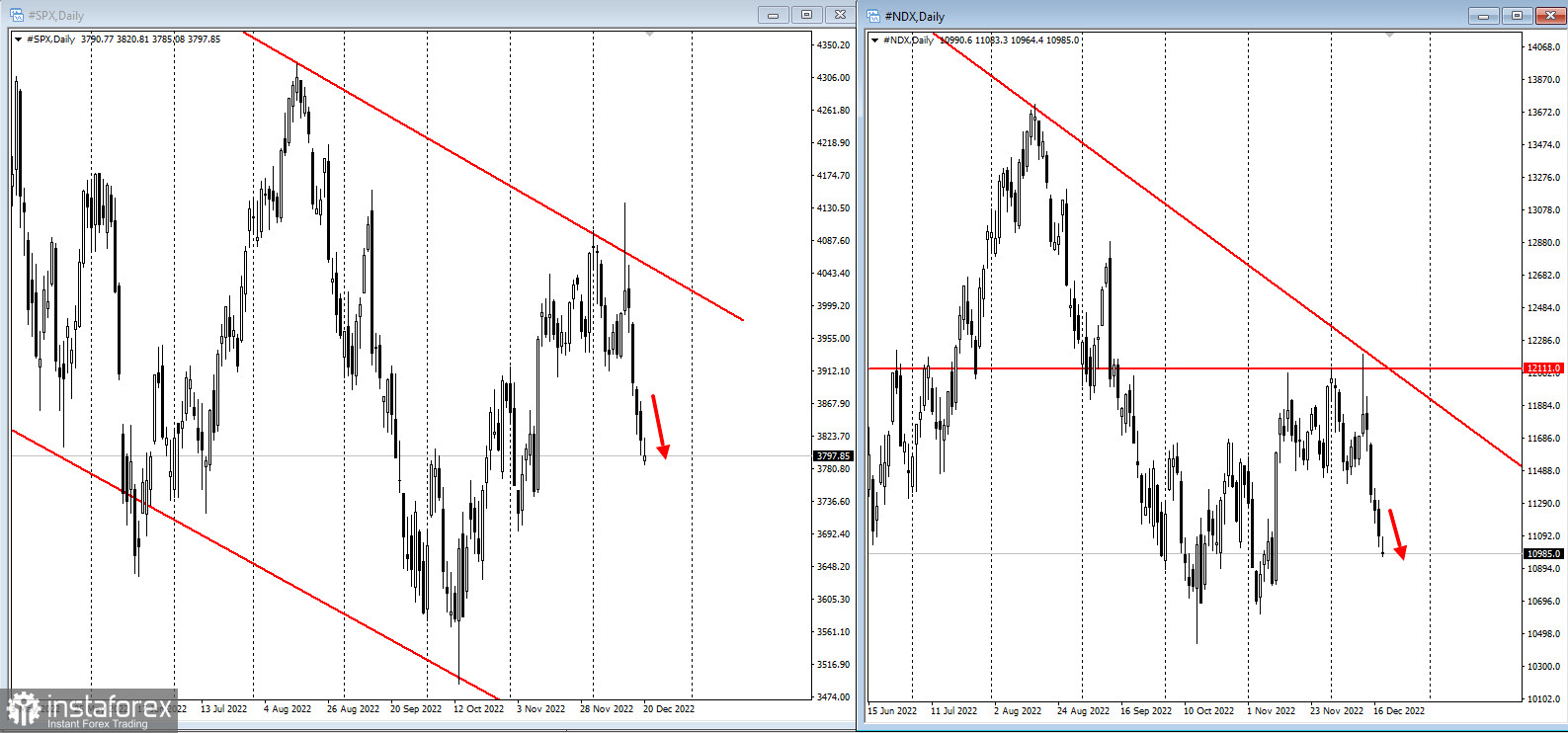This screenshot has height=733, width=1568.
Task: Click 13078.0 on the NDX price axis
Action: [x=1543, y=210]
